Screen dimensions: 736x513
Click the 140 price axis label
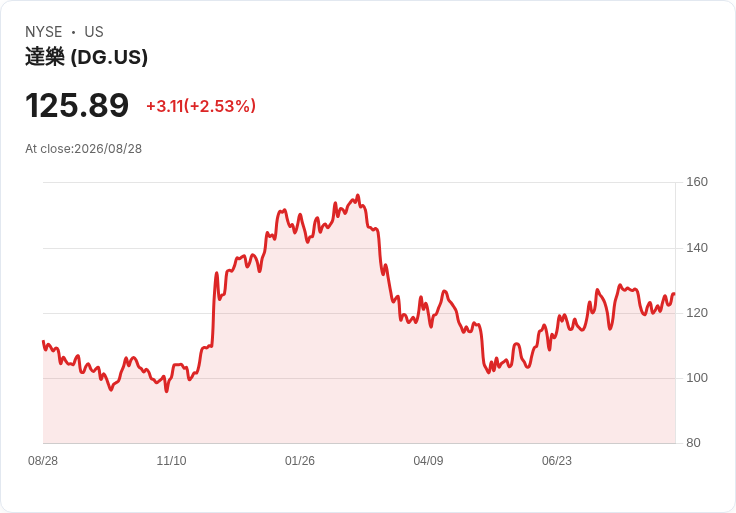[x=697, y=247]
